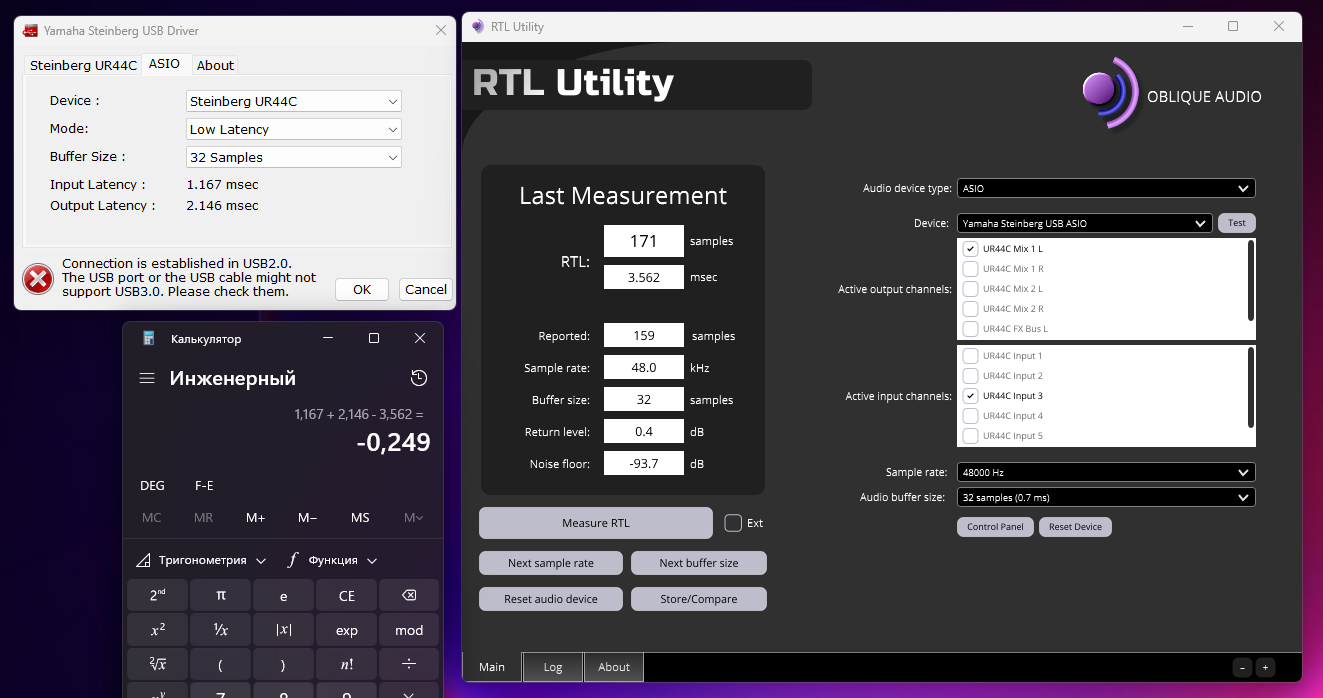
Task: Click the Store/Compare button
Action: (699, 599)
